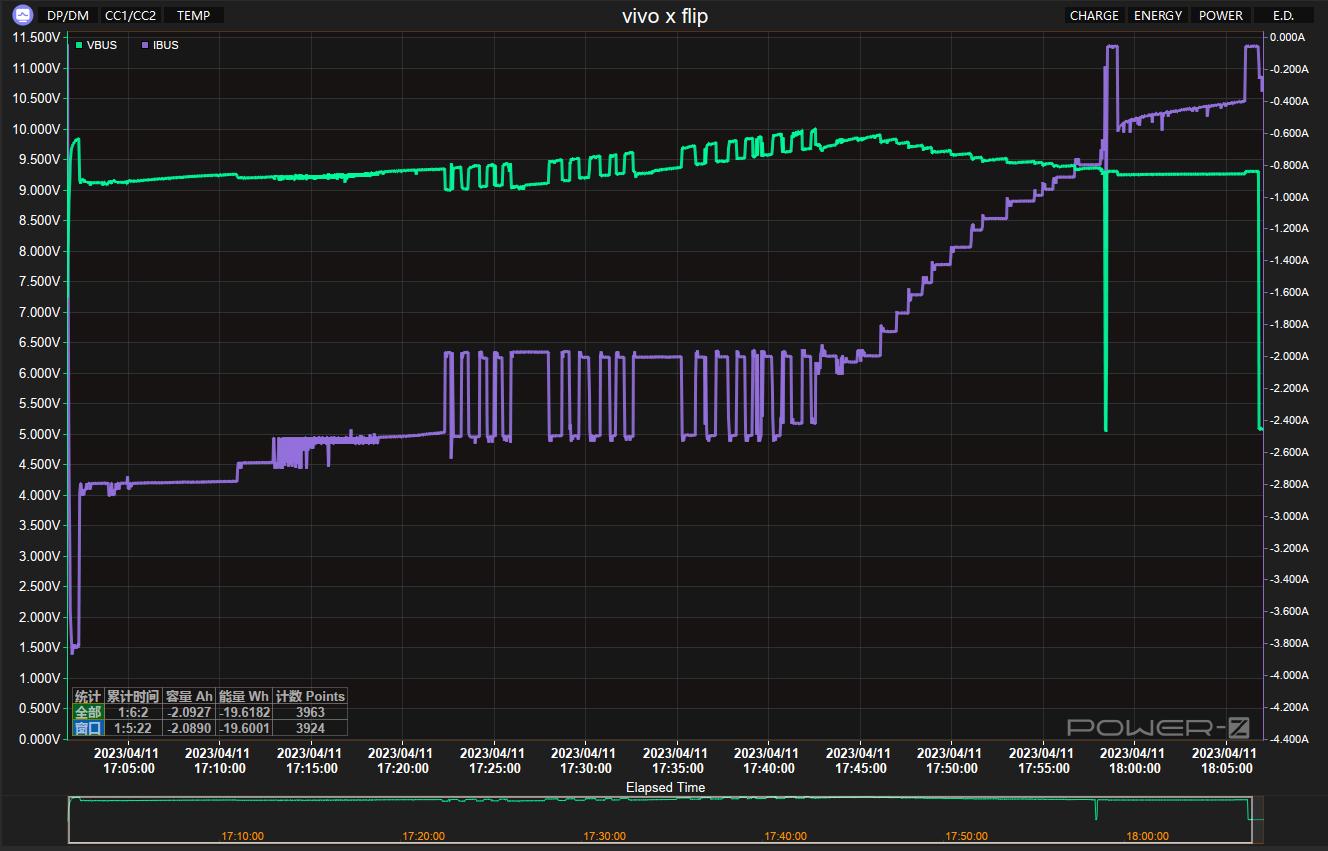
Task: Click right edge handle of overview range selector
Action: pyautogui.click(x=1251, y=820)
